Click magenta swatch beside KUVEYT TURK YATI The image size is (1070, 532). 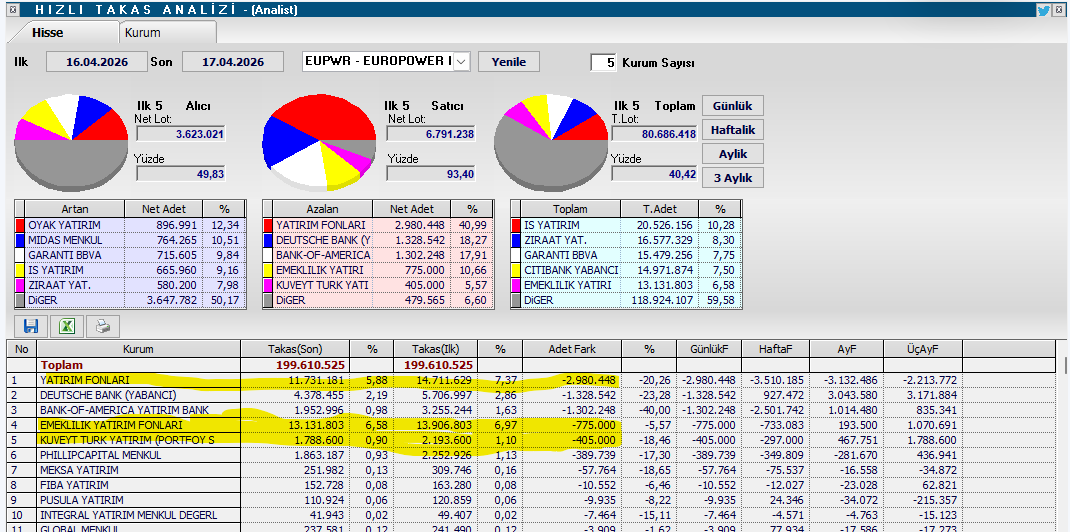coord(268,285)
